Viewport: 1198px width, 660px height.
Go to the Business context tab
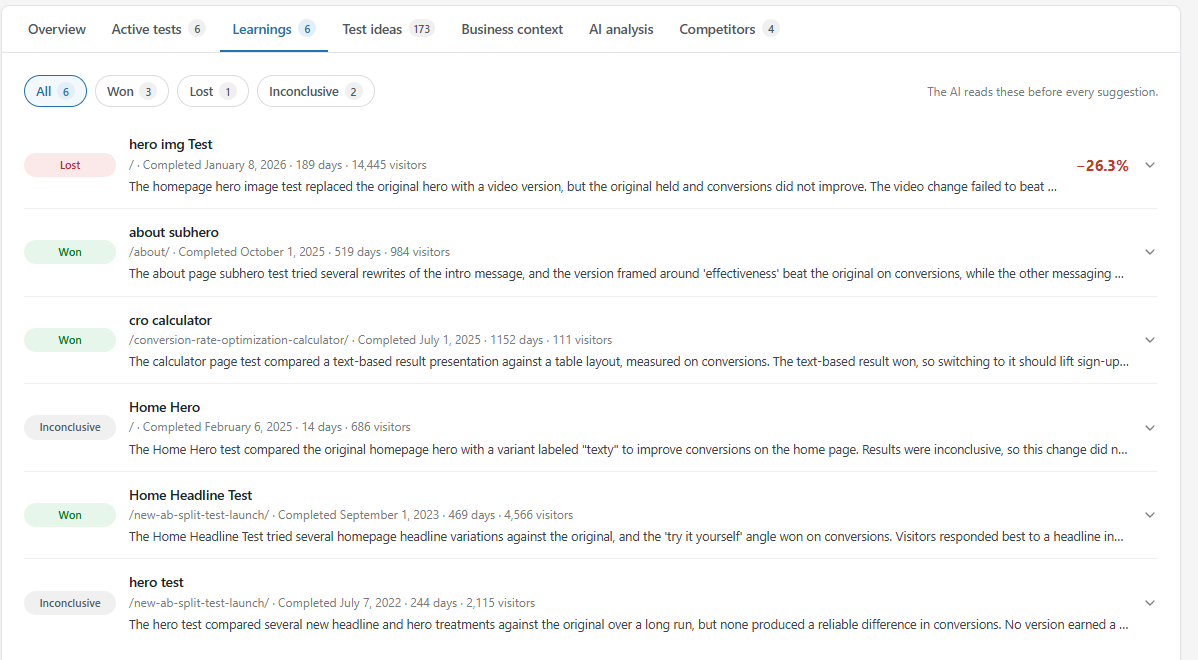(512, 29)
